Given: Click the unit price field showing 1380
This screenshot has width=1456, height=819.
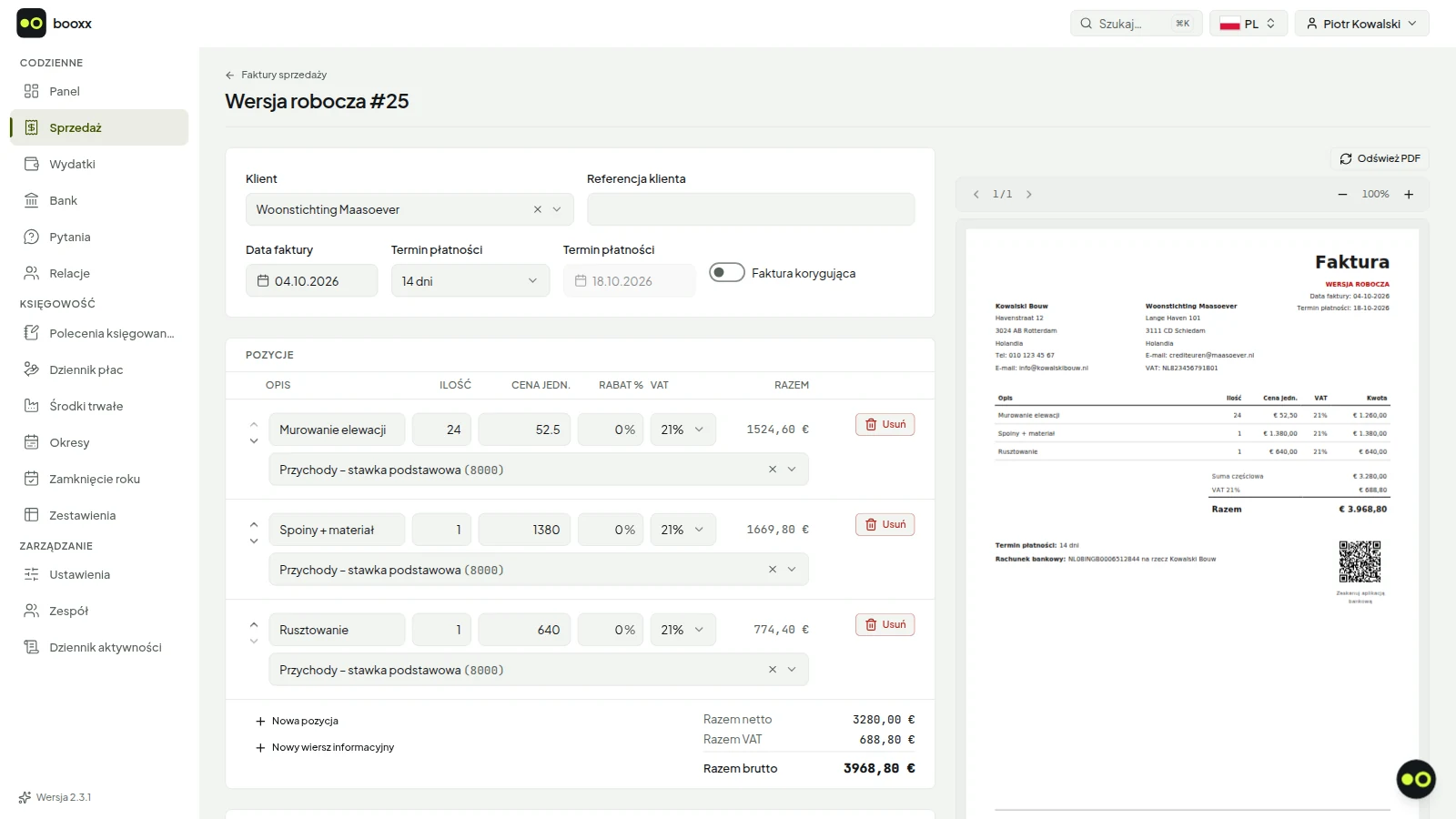Looking at the screenshot, I should pos(524,530).
